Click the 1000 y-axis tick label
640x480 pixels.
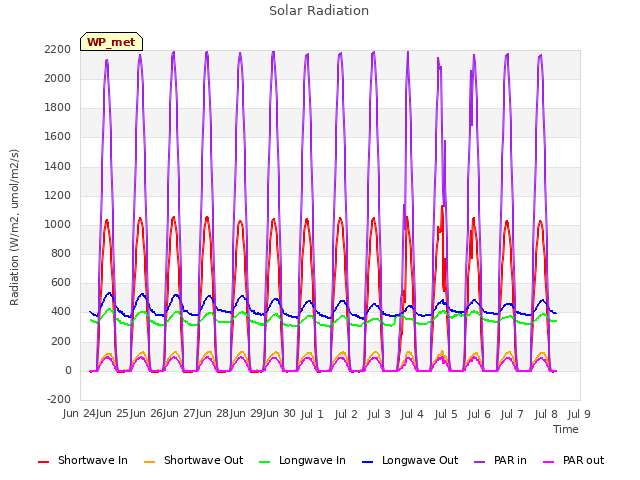pyautogui.click(x=58, y=224)
